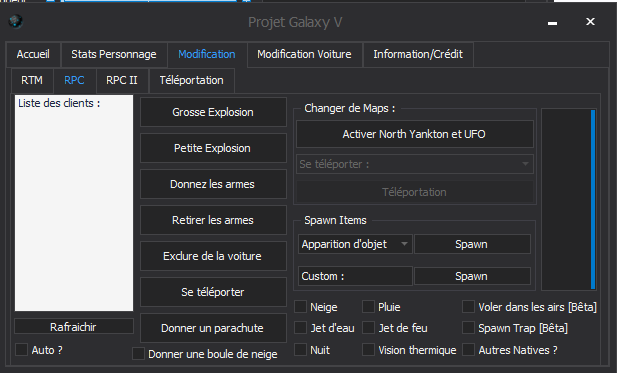Click the Grosse Explosion button
The width and height of the screenshot is (617, 373).
tap(213, 112)
